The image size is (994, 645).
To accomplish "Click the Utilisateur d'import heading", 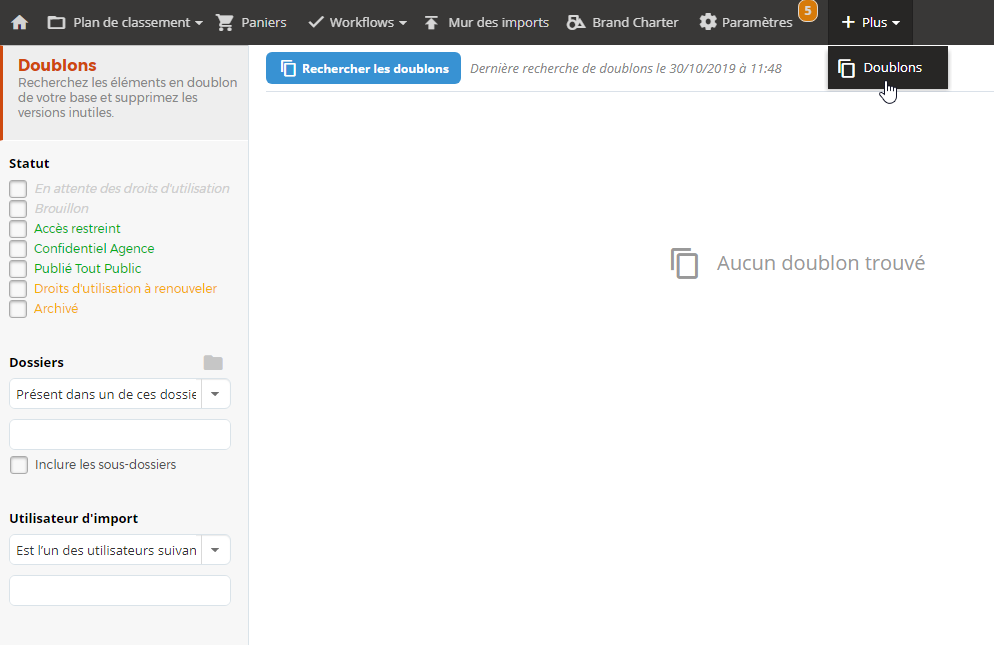I will click(74, 518).
